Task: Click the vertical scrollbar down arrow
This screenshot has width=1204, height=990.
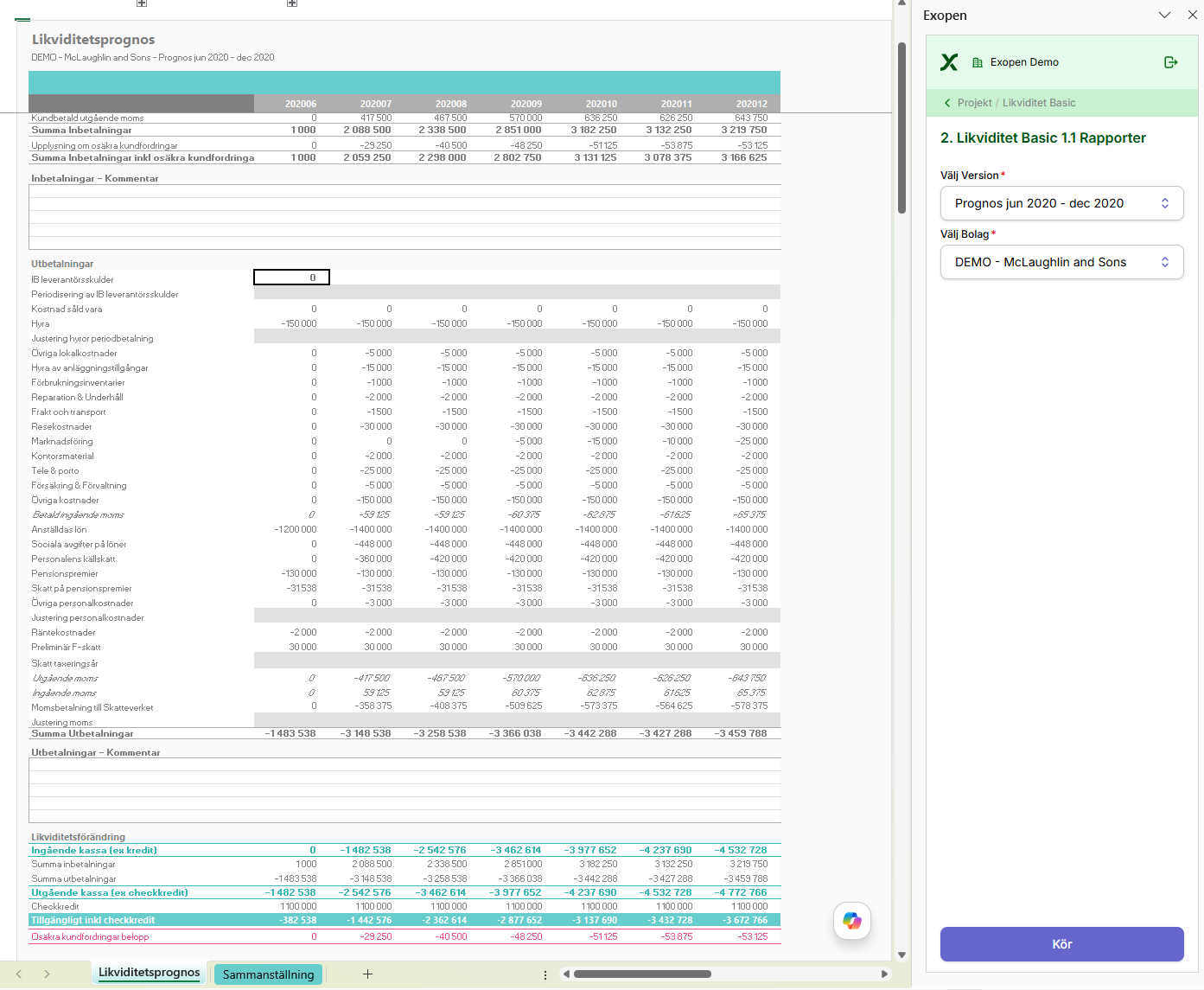Action: pos(901,955)
